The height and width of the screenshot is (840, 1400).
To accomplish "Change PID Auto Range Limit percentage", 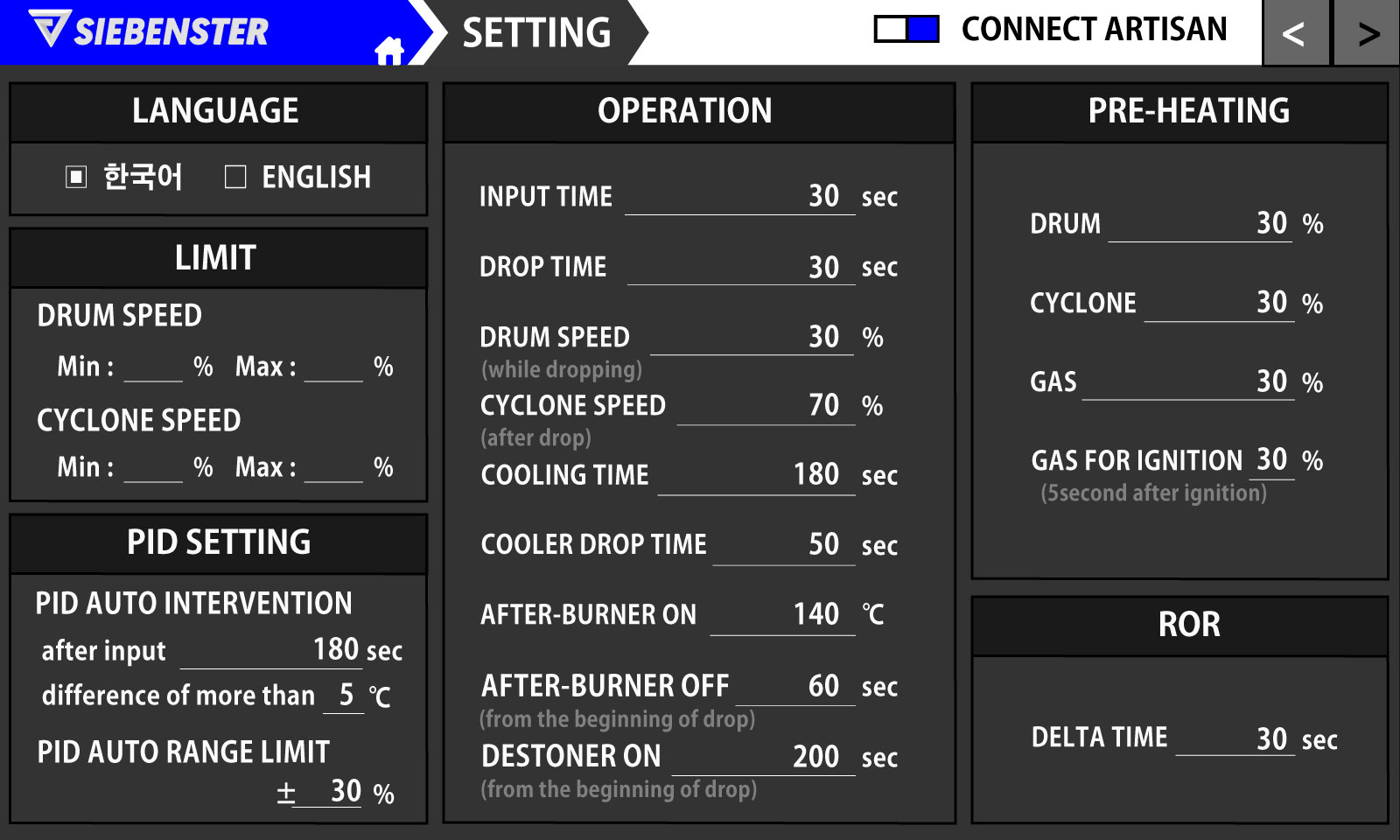I will [x=327, y=792].
